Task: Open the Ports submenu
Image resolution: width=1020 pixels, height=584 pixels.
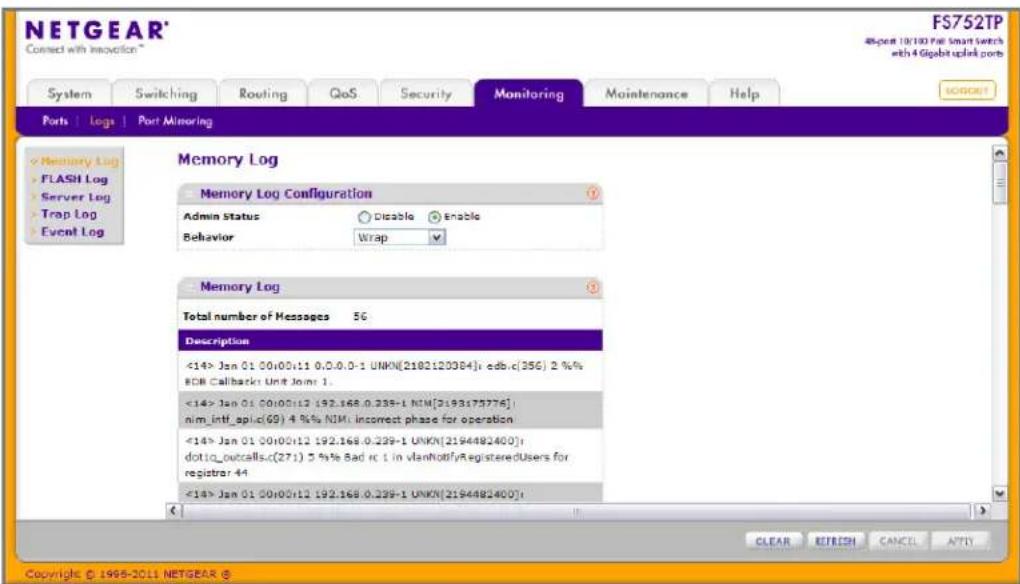Action: click(55, 121)
